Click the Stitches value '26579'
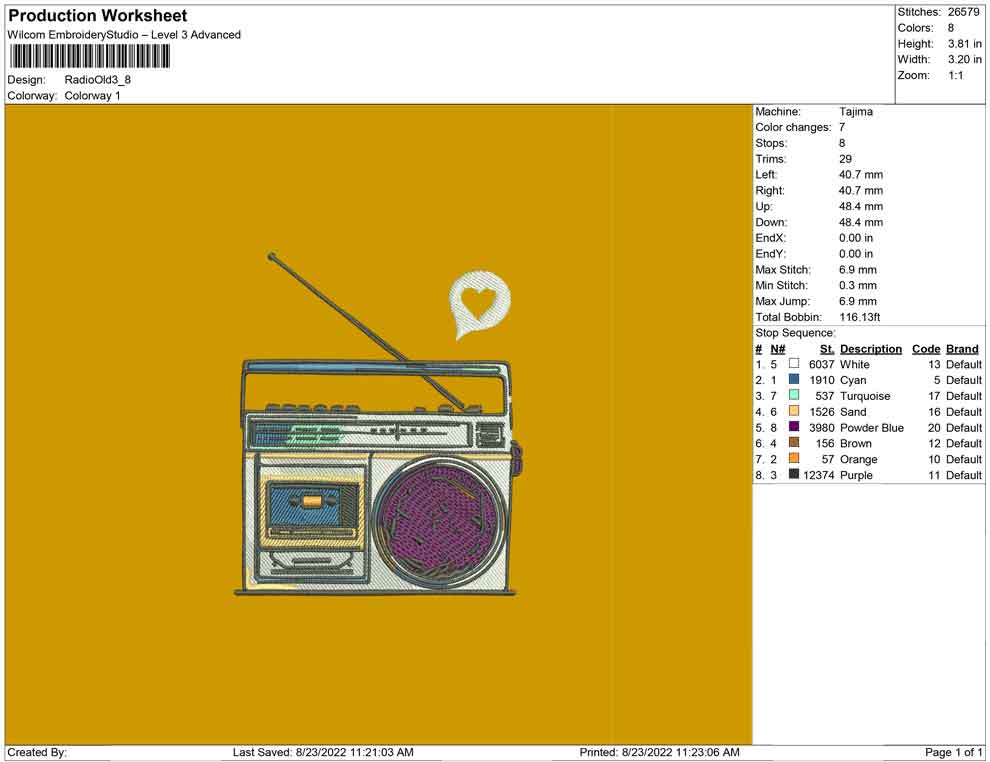 [x=963, y=12]
